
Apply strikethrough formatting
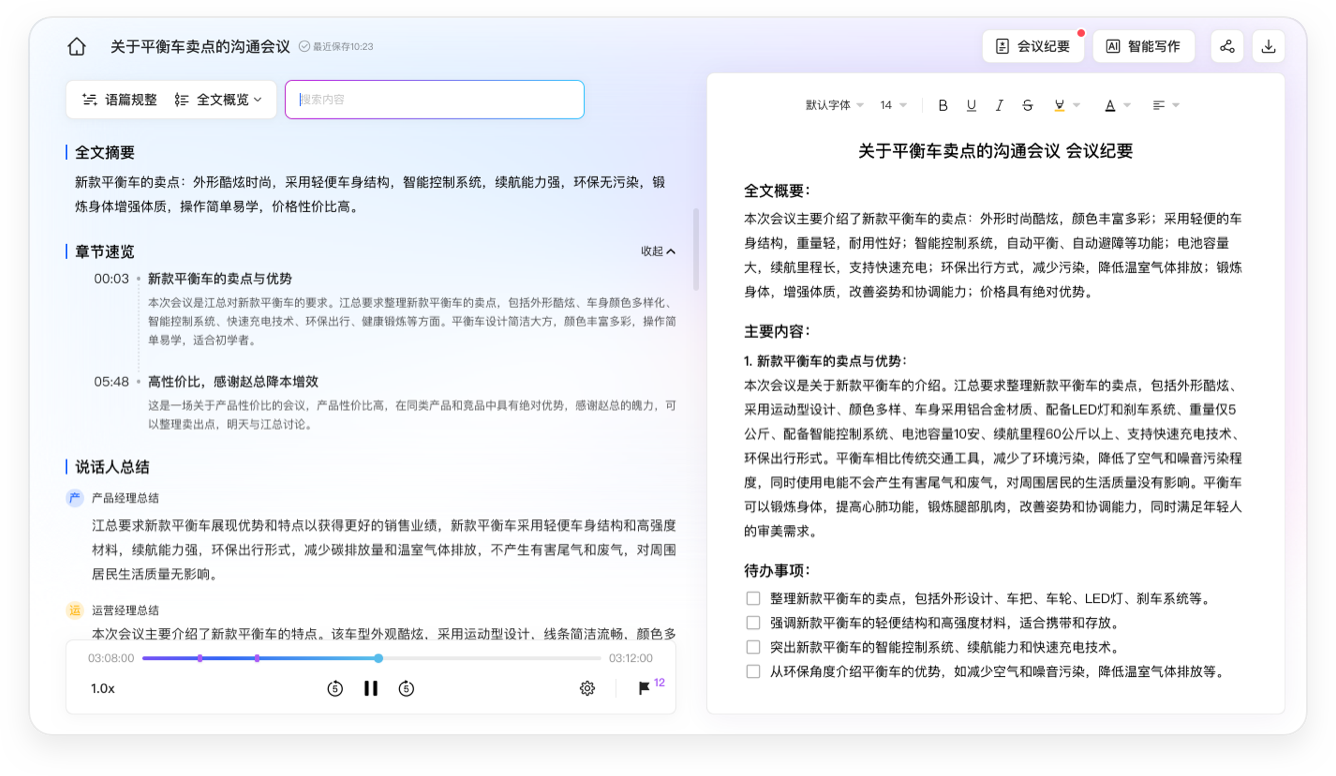tap(1028, 104)
